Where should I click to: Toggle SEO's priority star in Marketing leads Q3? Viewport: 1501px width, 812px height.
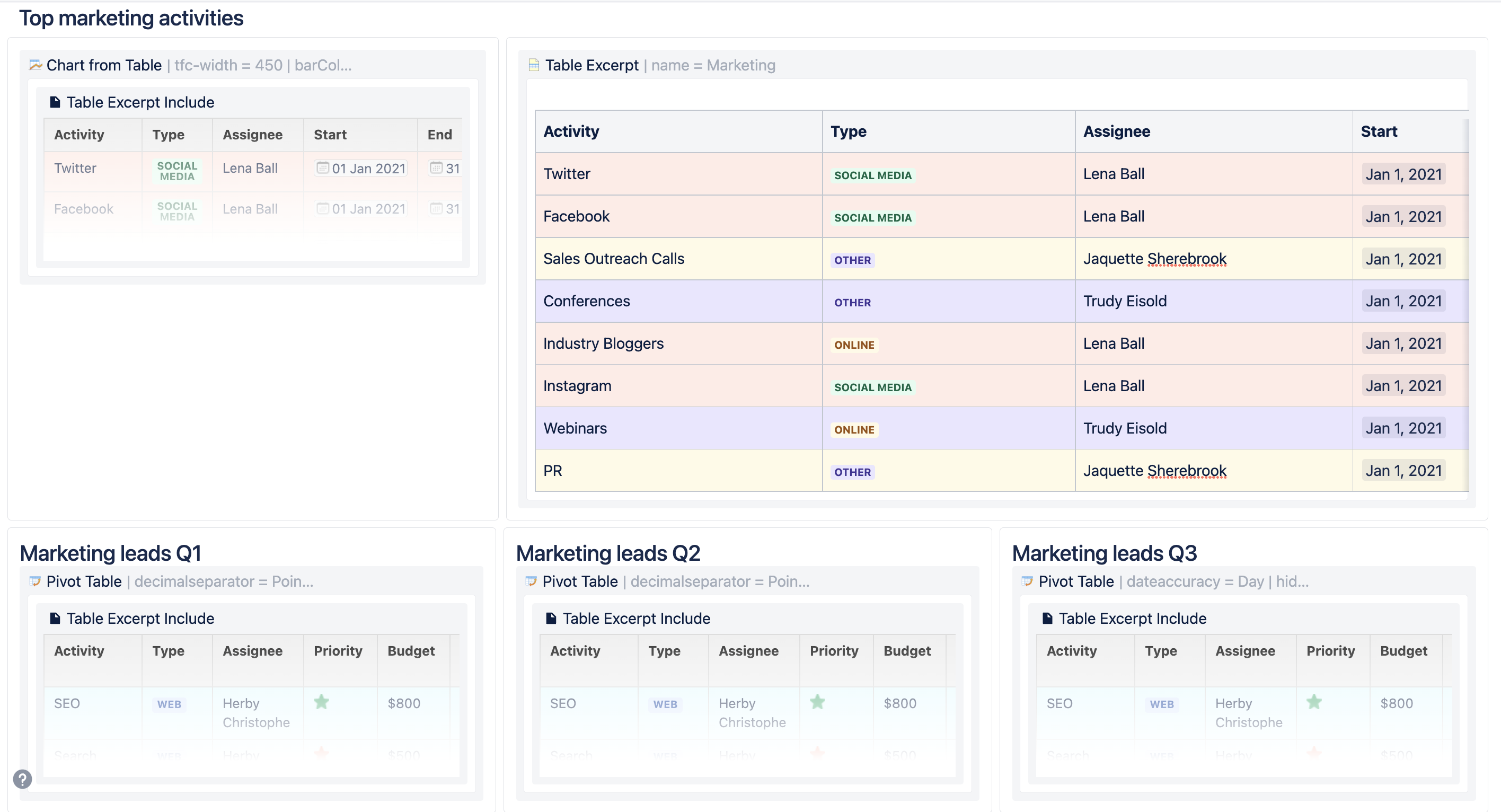(x=1314, y=702)
